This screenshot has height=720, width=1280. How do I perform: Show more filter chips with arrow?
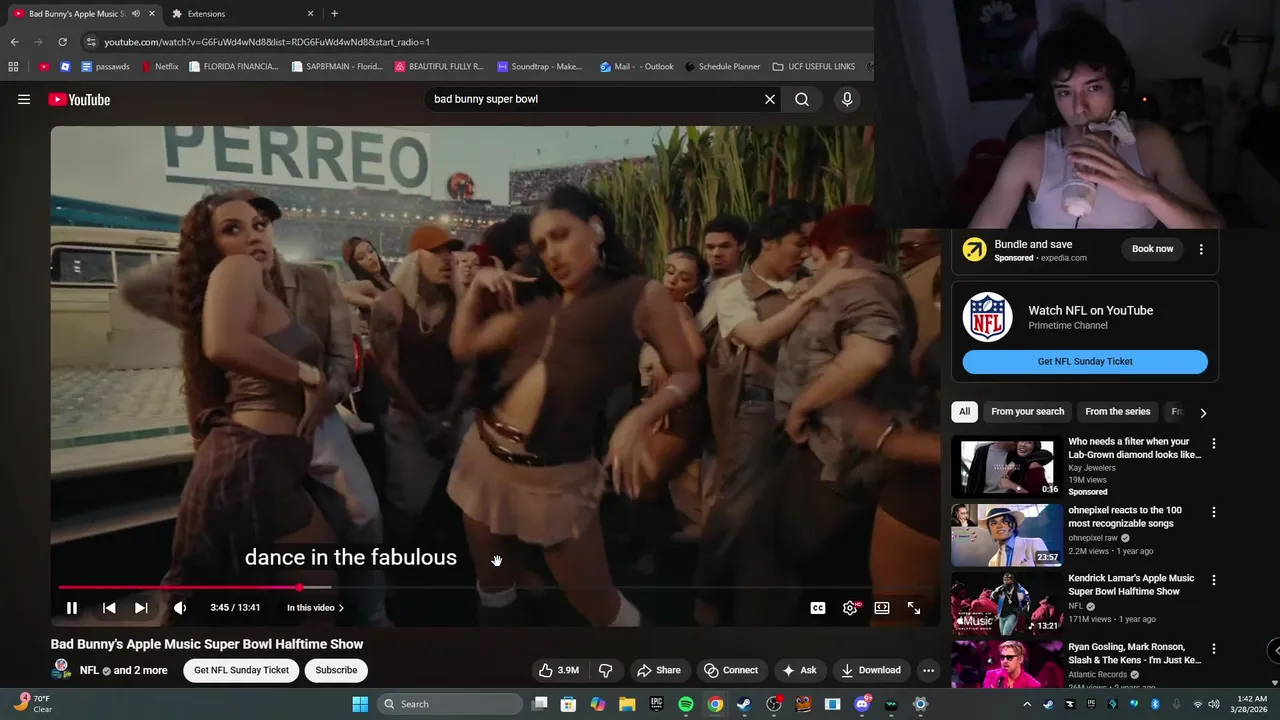point(1203,412)
